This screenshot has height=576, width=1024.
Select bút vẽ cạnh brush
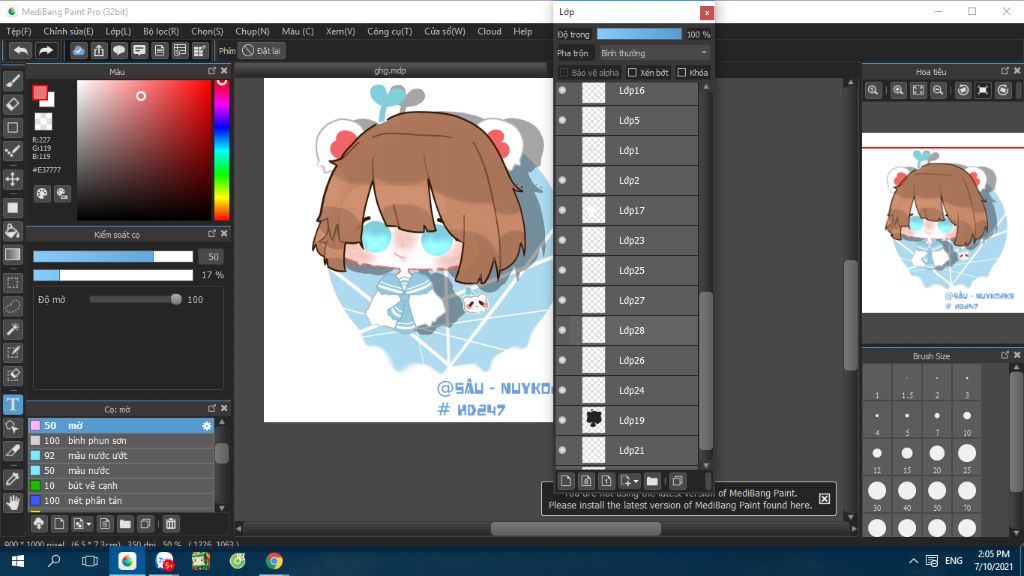[x=121, y=486]
